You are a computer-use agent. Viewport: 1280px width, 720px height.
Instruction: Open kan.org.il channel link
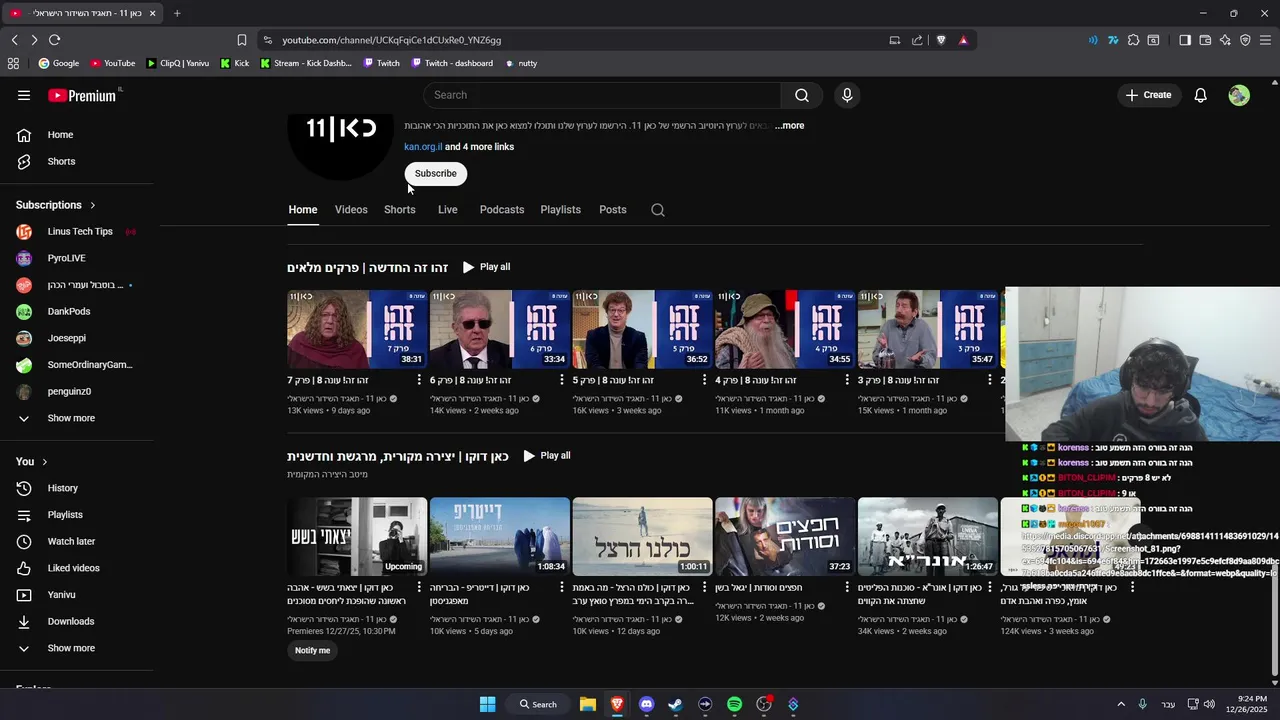[x=423, y=147]
